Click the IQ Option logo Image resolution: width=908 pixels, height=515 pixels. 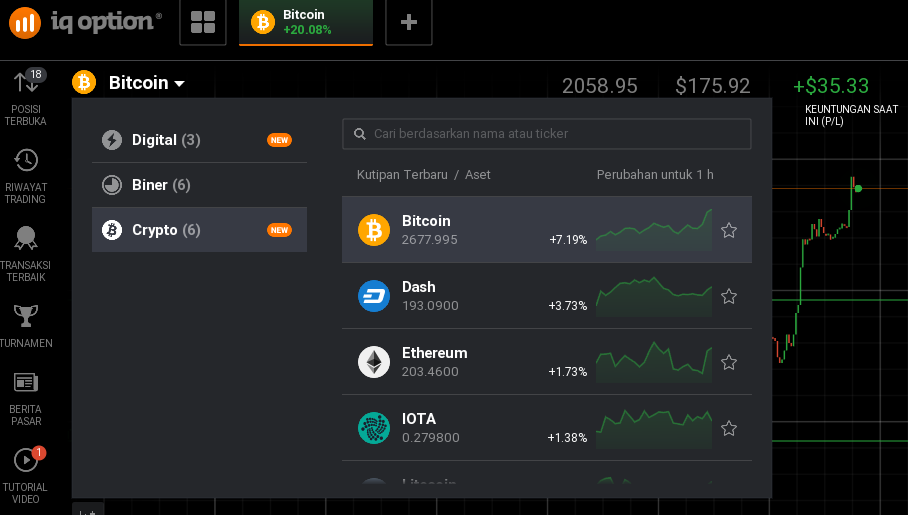point(85,23)
